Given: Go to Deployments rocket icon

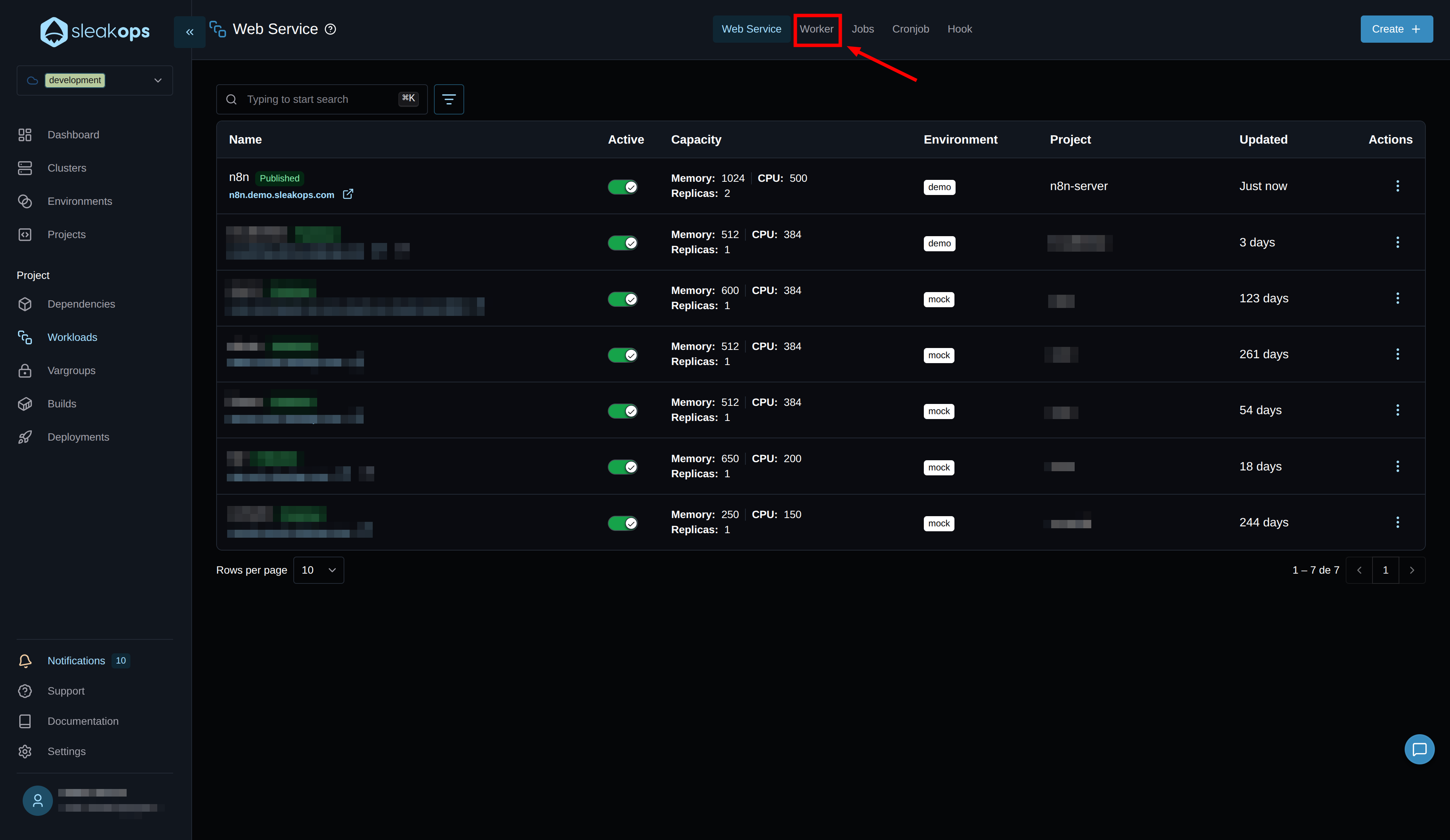Looking at the screenshot, I should coord(25,437).
